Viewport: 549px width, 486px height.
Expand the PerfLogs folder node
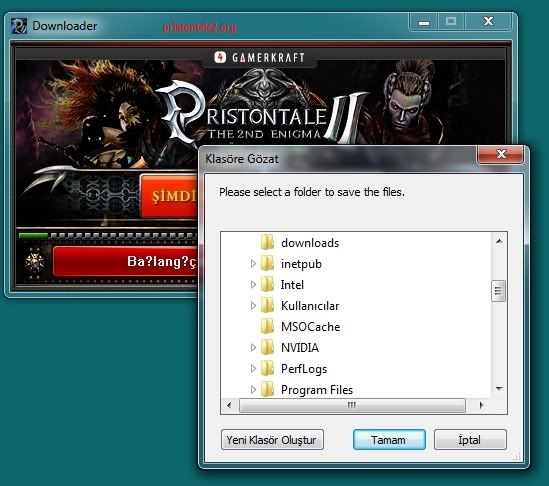click(x=253, y=368)
